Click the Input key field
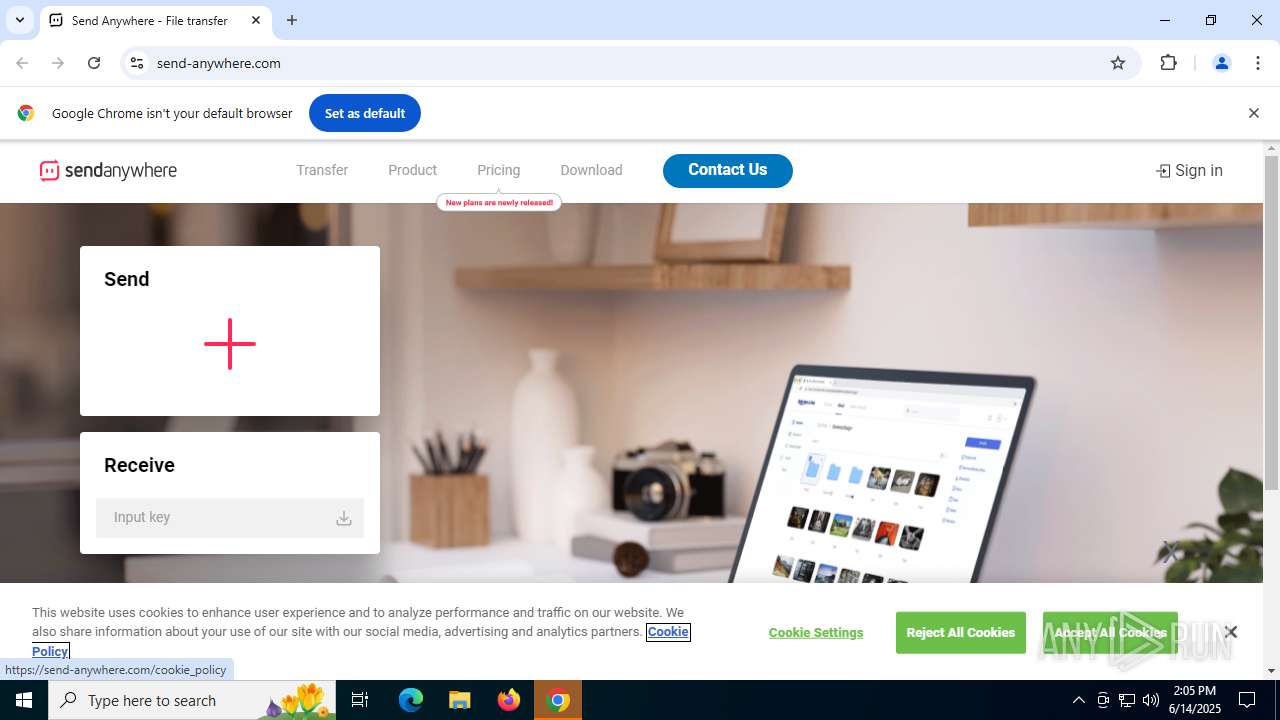Image resolution: width=1280 pixels, height=720 pixels. (x=230, y=518)
